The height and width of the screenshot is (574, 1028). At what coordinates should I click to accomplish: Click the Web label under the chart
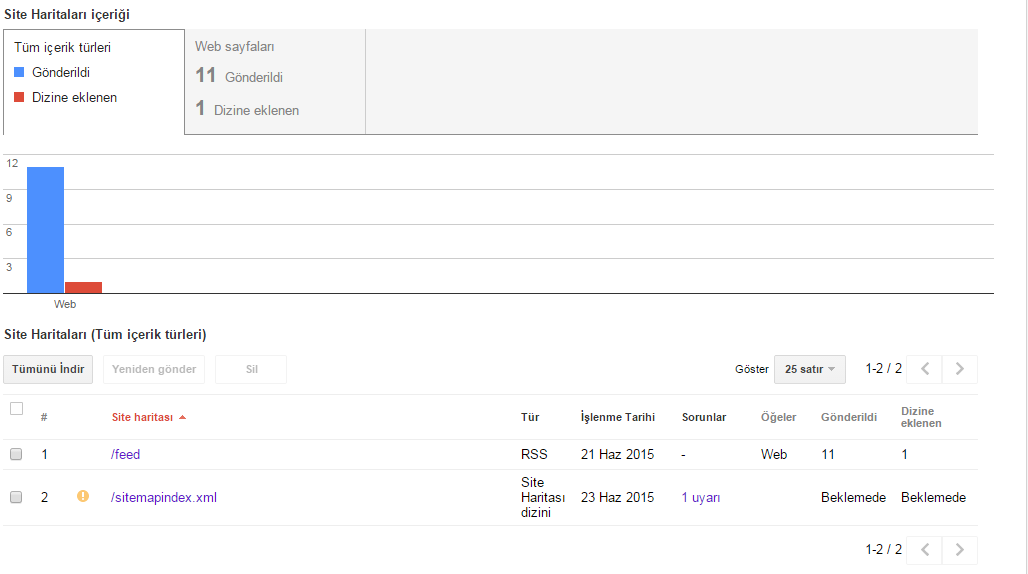(64, 304)
